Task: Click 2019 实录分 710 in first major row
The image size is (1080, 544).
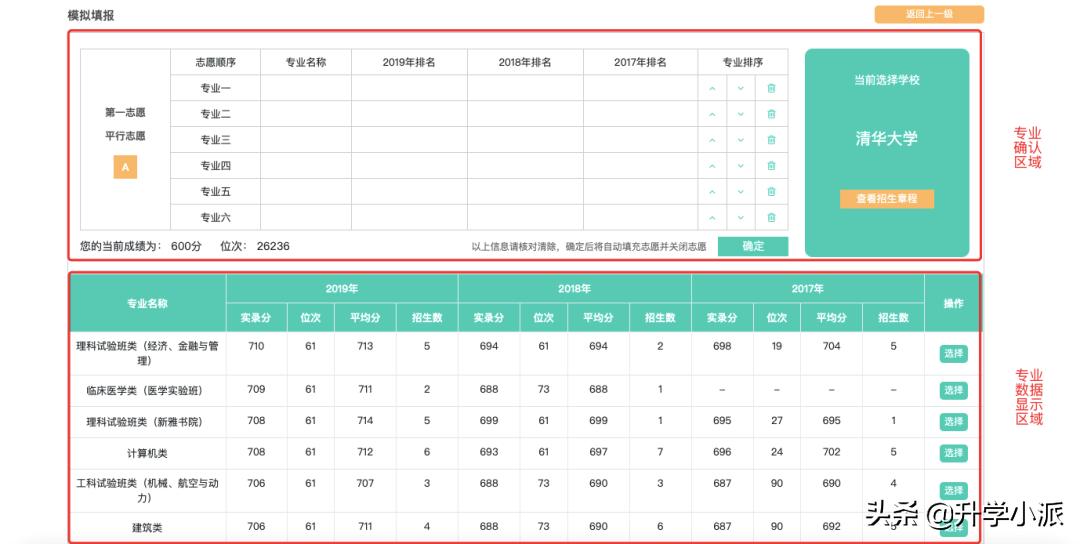Action: pyautogui.click(x=256, y=346)
